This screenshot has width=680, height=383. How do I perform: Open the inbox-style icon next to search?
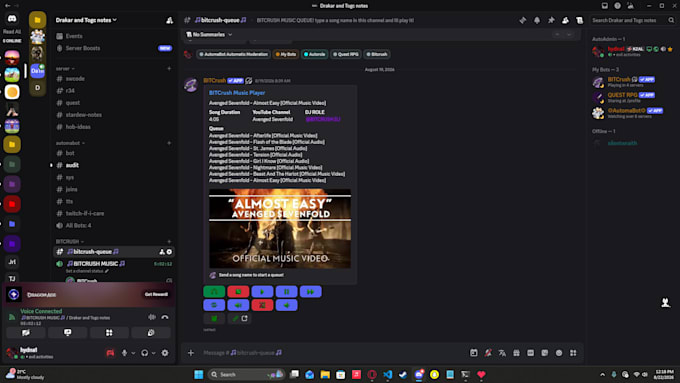(x=579, y=20)
